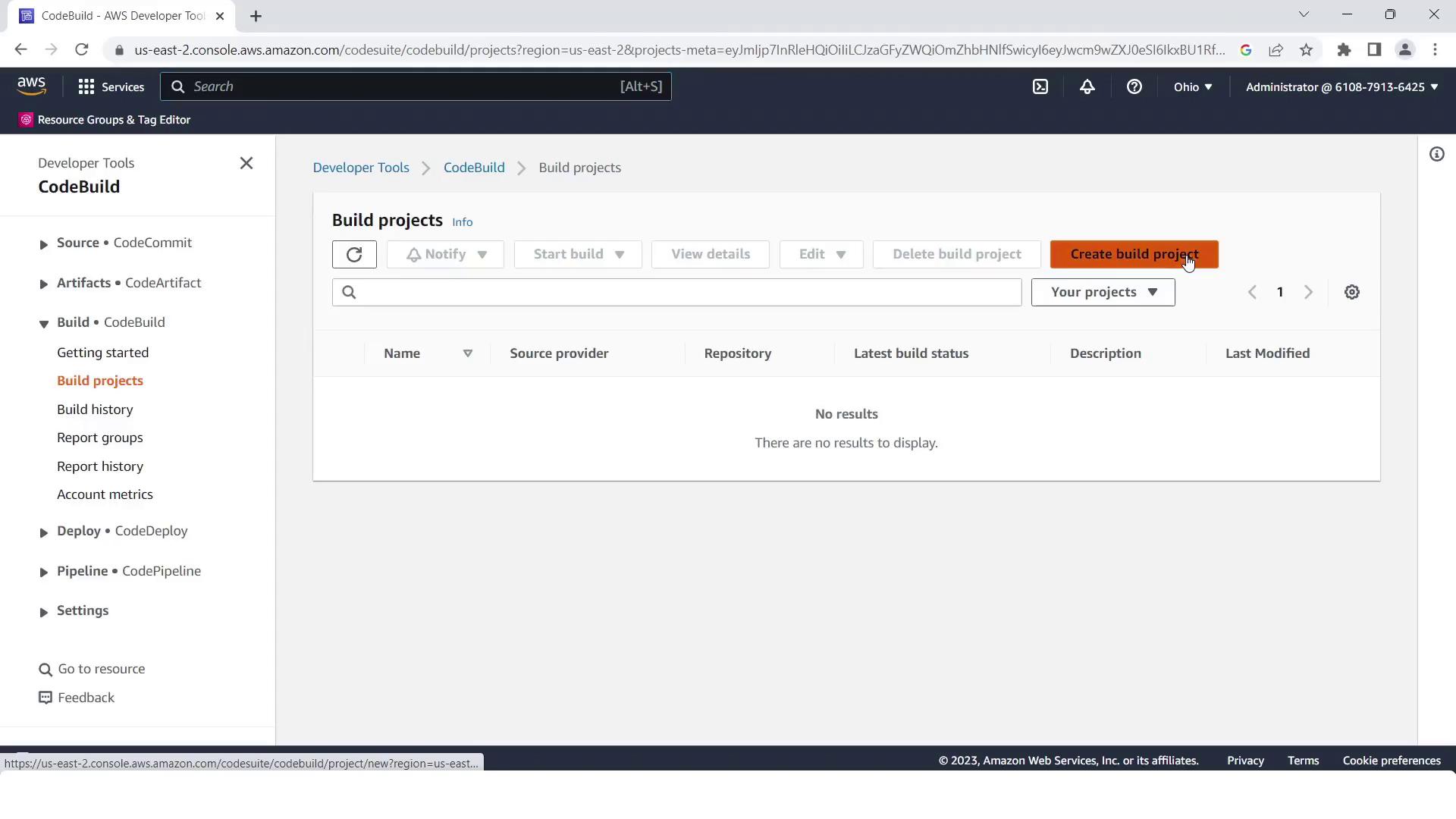Click Create build project button
The image size is (1456, 819).
click(x=1133, y=255)
